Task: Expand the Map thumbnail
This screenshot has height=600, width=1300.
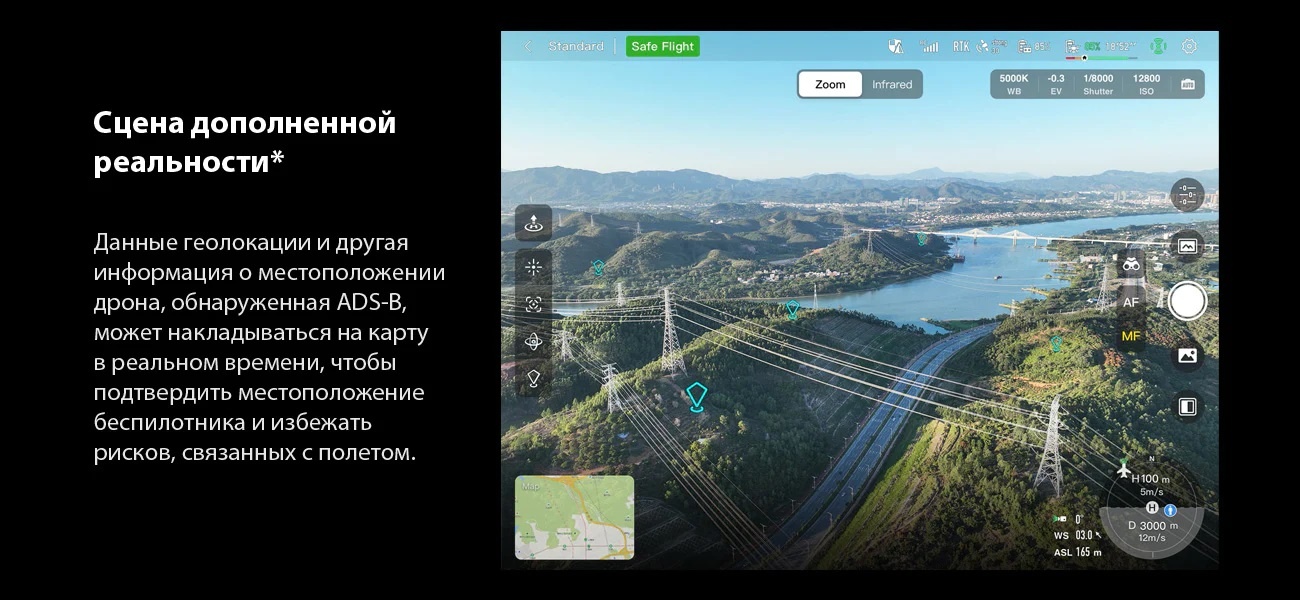Action: coord(574,517)
